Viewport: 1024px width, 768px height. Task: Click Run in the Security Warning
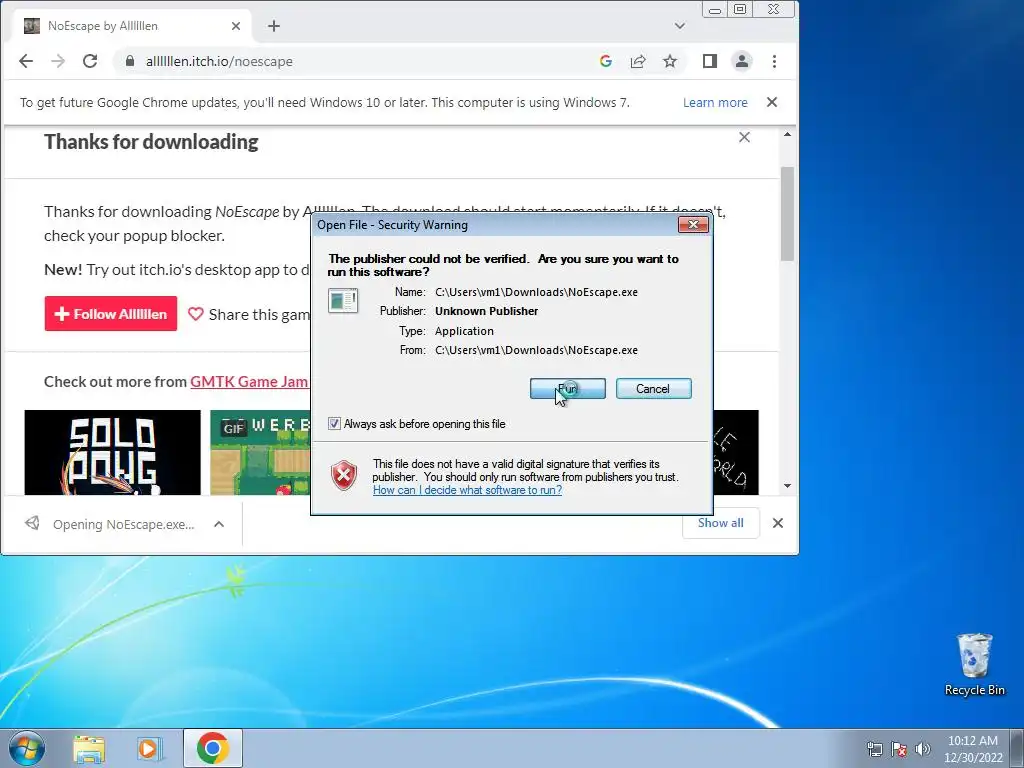tap(568, 389)
